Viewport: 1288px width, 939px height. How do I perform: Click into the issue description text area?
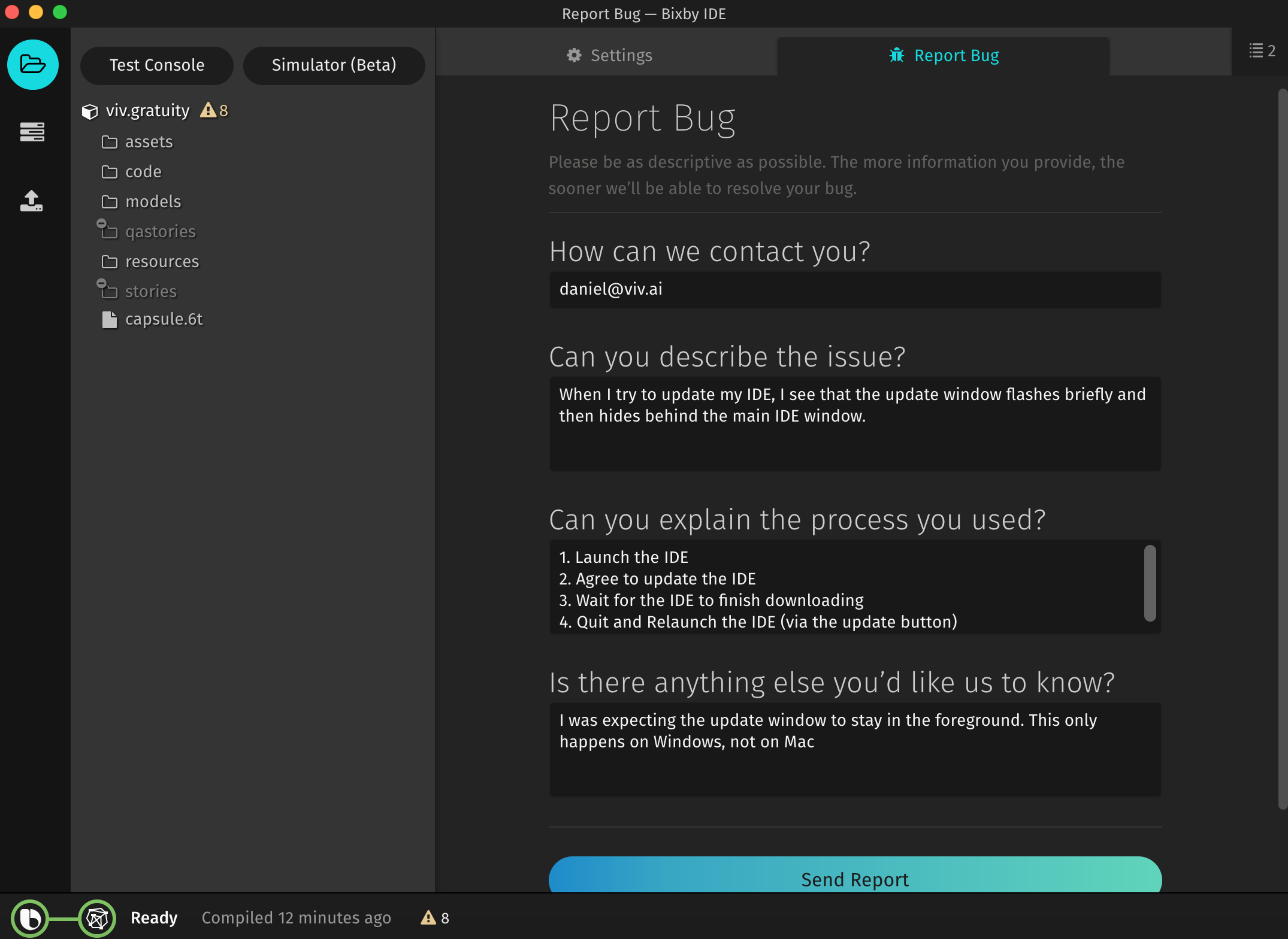point(855,423)
